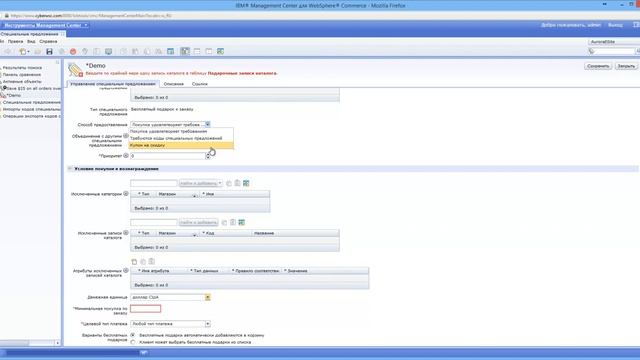The height and width of the screenshot is (360, 640).
Task: Select Импорты кодов специальных item
Action: (31, 109)
